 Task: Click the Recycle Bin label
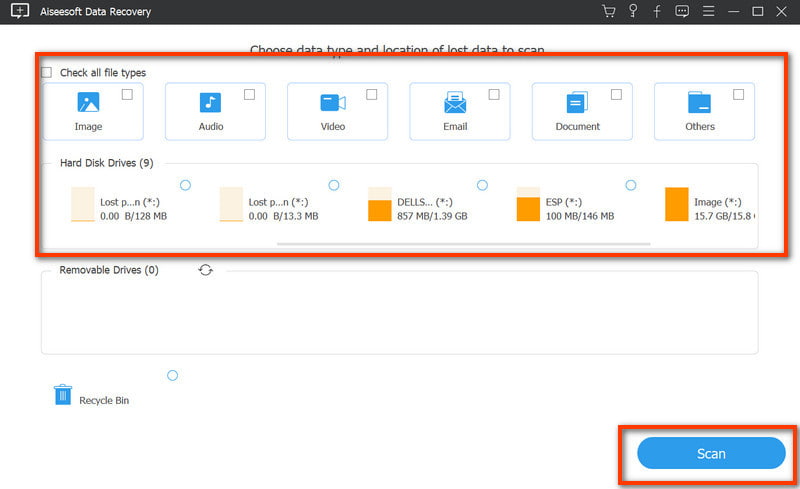pos(104,401)
